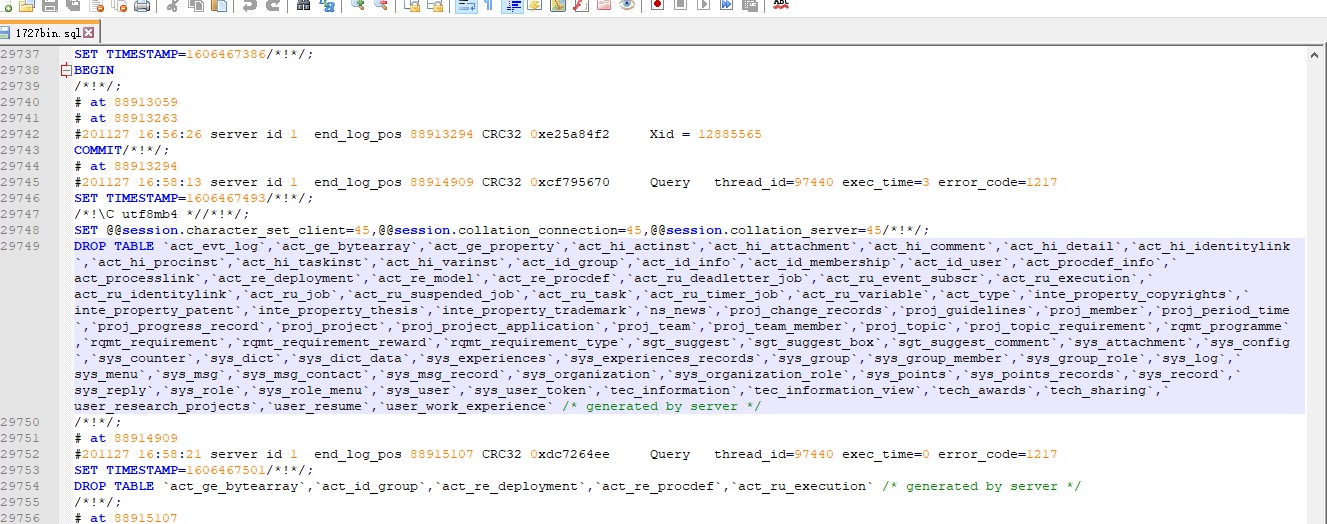Viewport: 1327px width, 524px height.
Task: Stop macro recording
Action: pyautogui.click(x=681, y=5)
